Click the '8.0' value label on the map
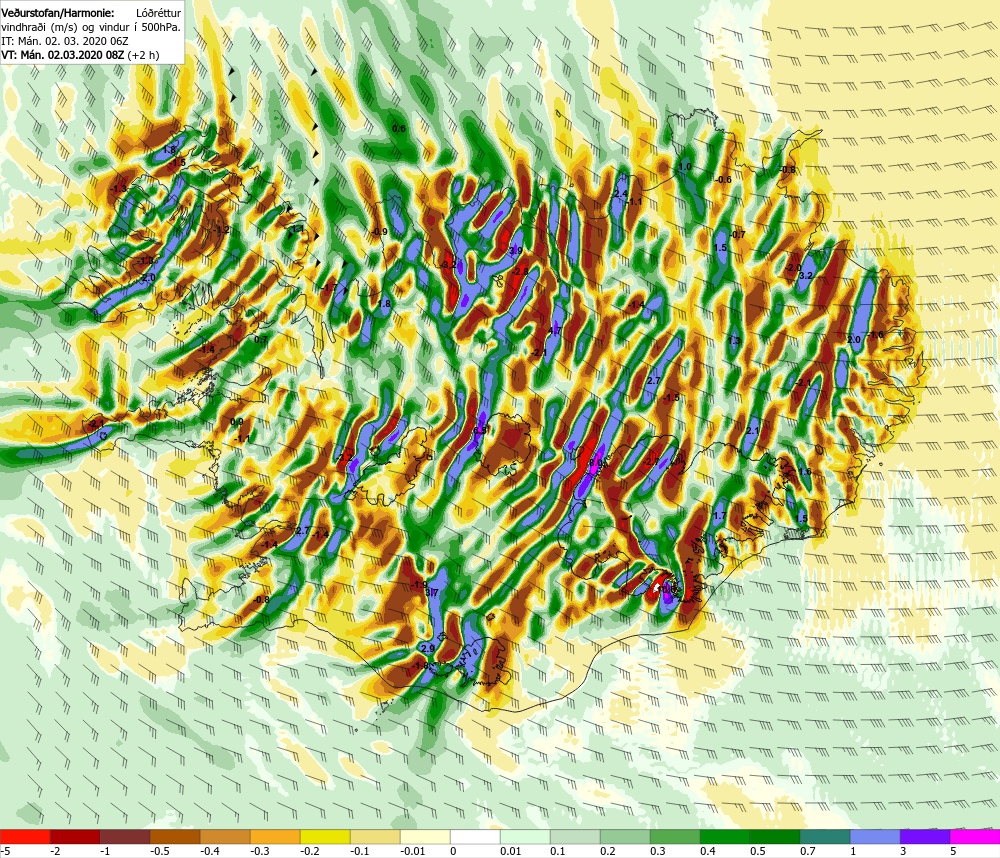The height and width of the screenshot is (858, 1000). coord(596,463)
